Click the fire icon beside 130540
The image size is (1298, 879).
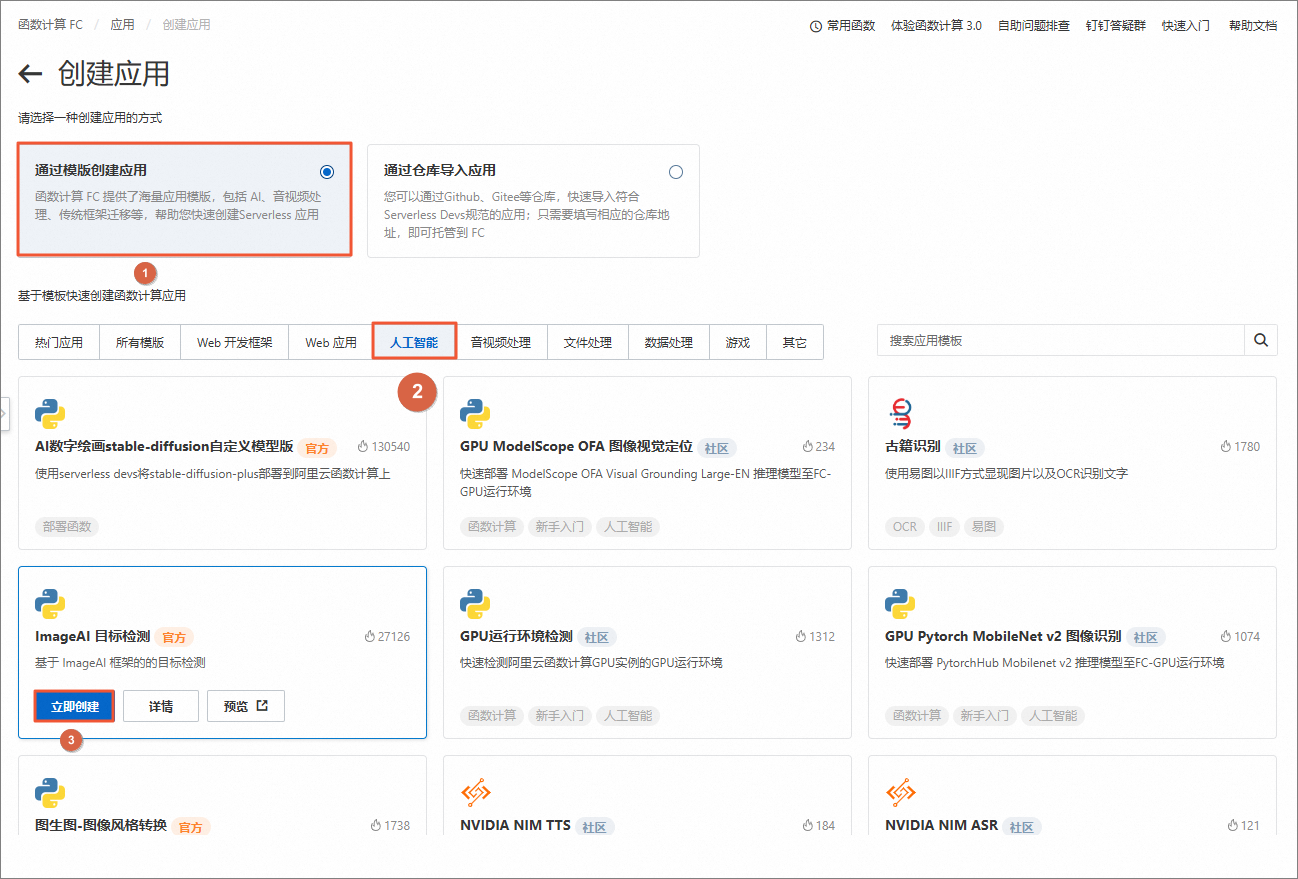pyautogui.click(x=363, y=447)
